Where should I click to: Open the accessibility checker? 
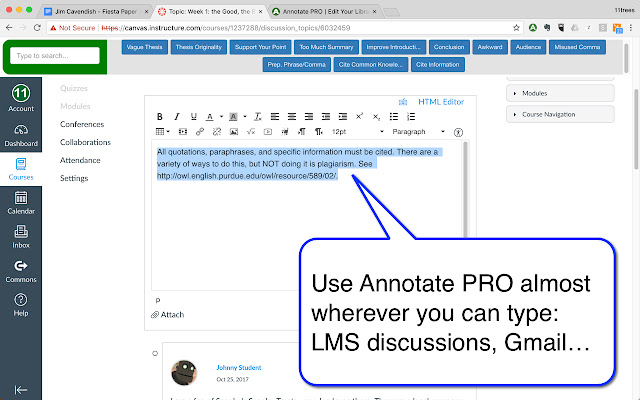tap(458, 132)
